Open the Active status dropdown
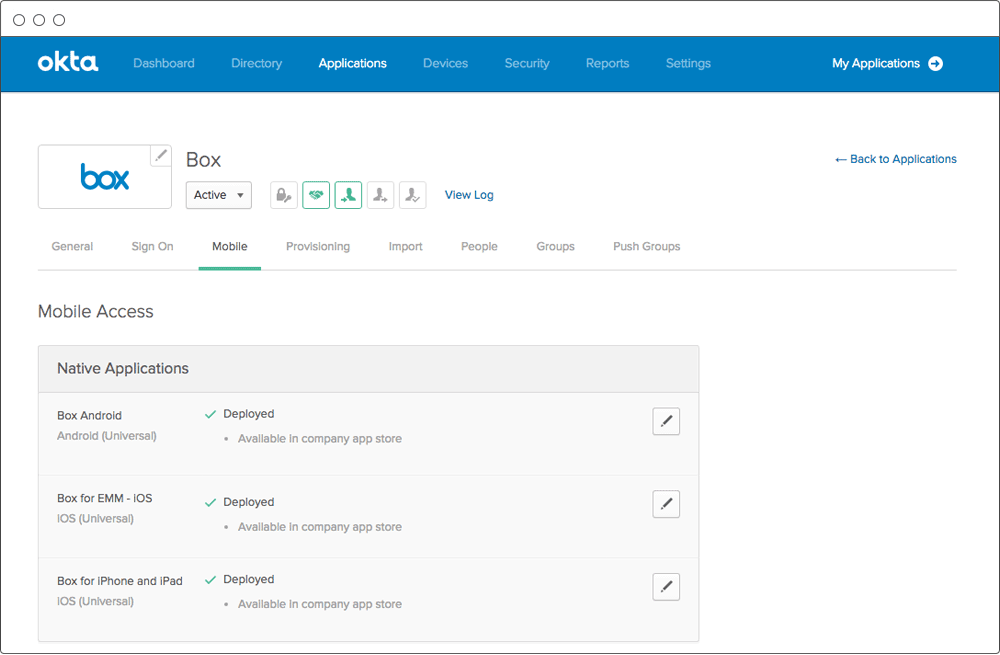Screen dimensions: 1000x655 tap(219, 195)
